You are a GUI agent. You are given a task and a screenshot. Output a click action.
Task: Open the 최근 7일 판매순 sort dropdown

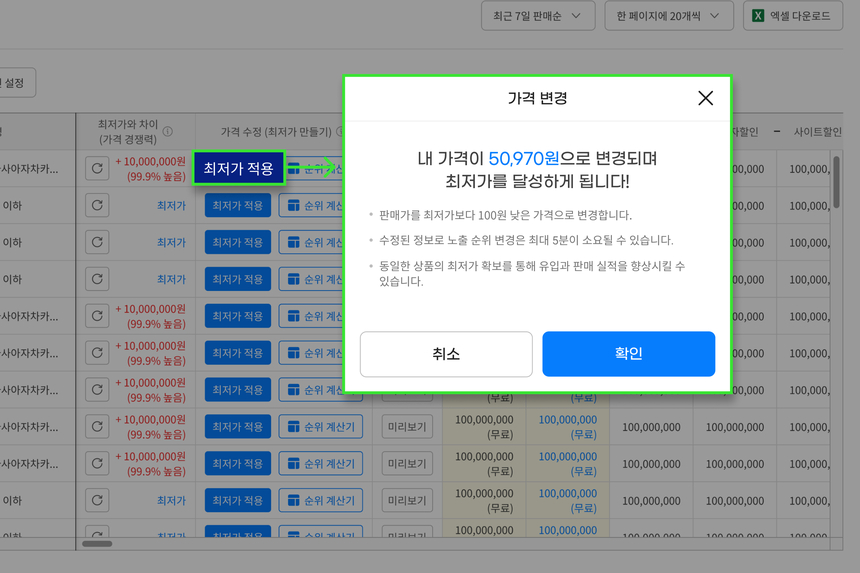click(x=538, y=16)
